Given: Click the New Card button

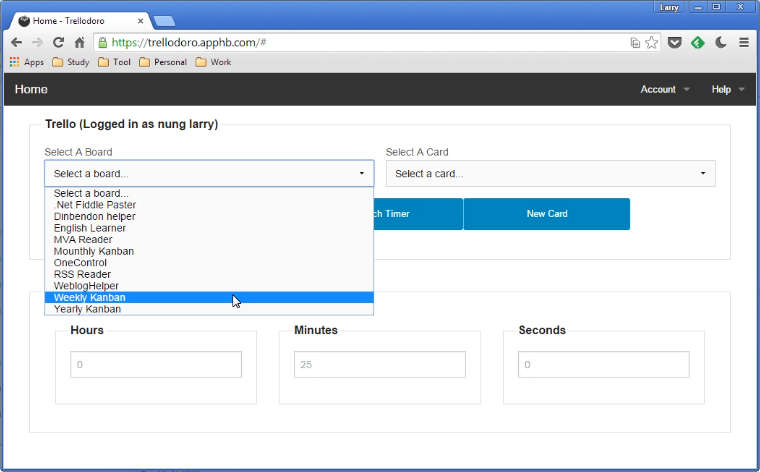Looking at the screenshot, I should click(547, 214).
